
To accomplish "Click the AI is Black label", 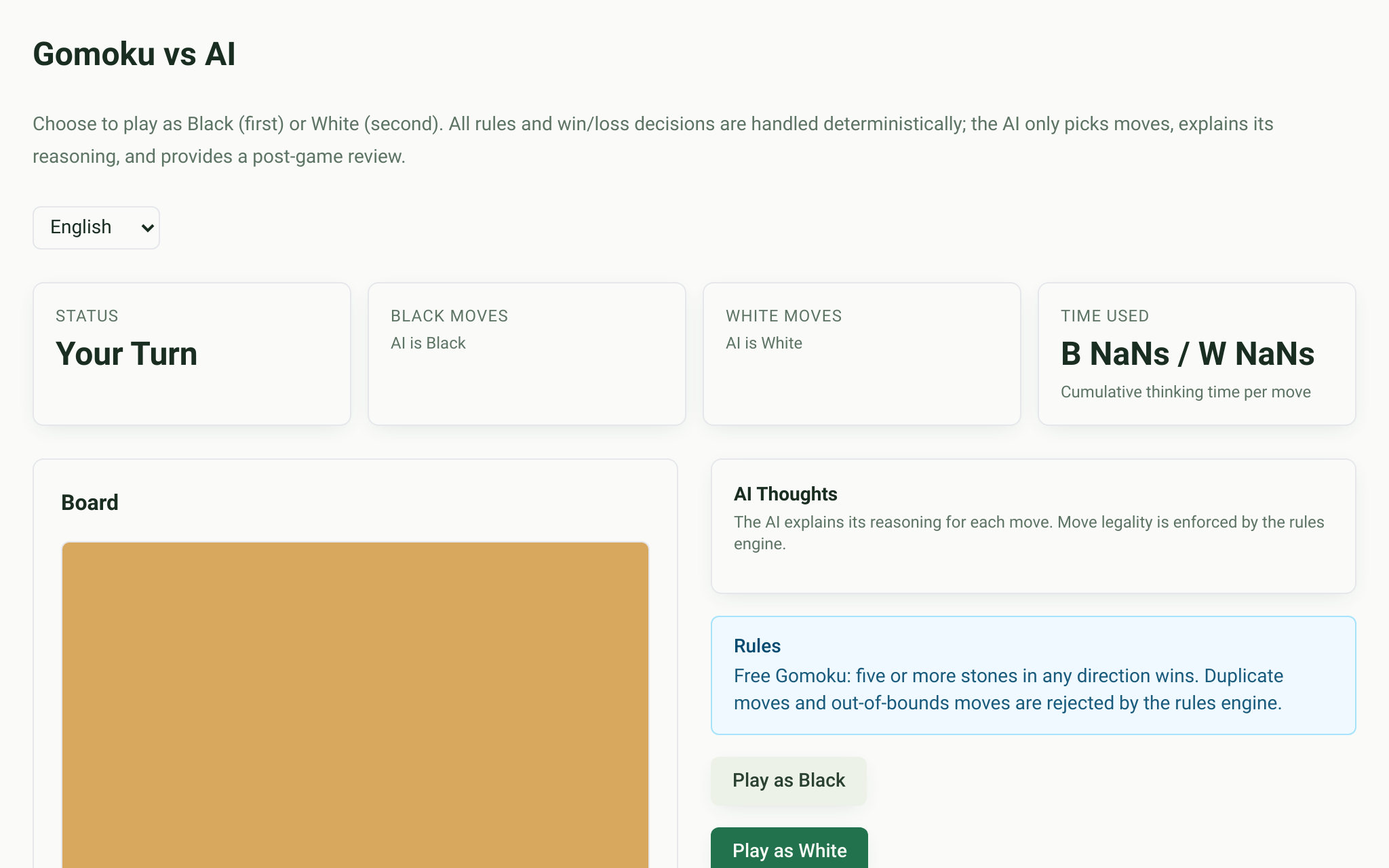I will 428,343.
